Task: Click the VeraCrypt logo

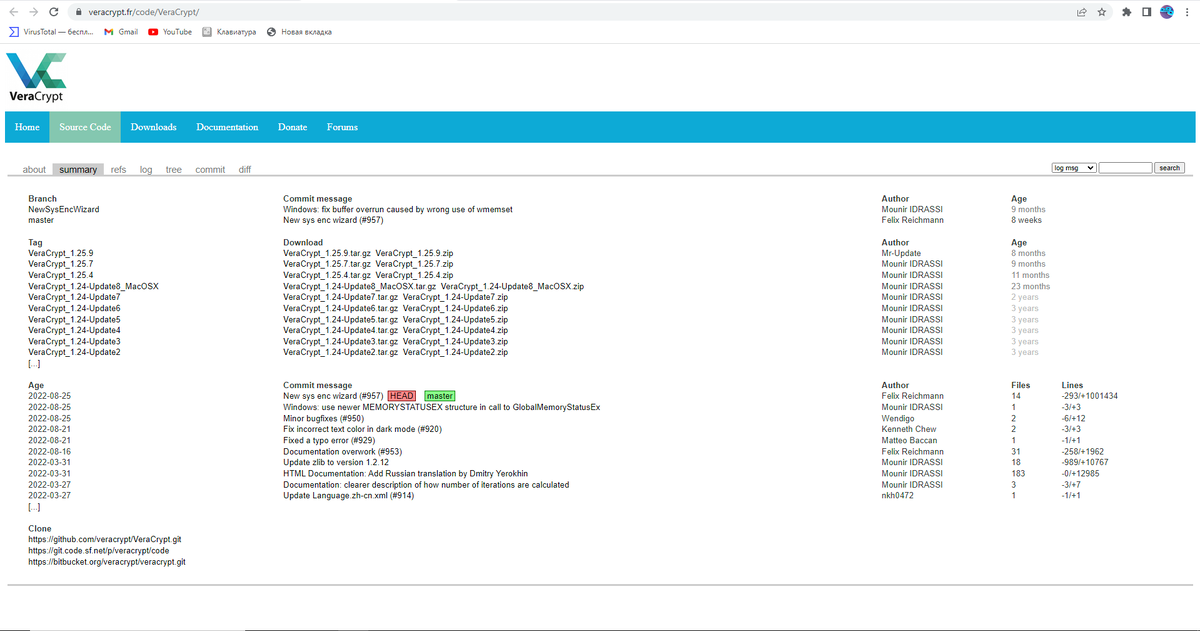Action: (x=35, y=77)
